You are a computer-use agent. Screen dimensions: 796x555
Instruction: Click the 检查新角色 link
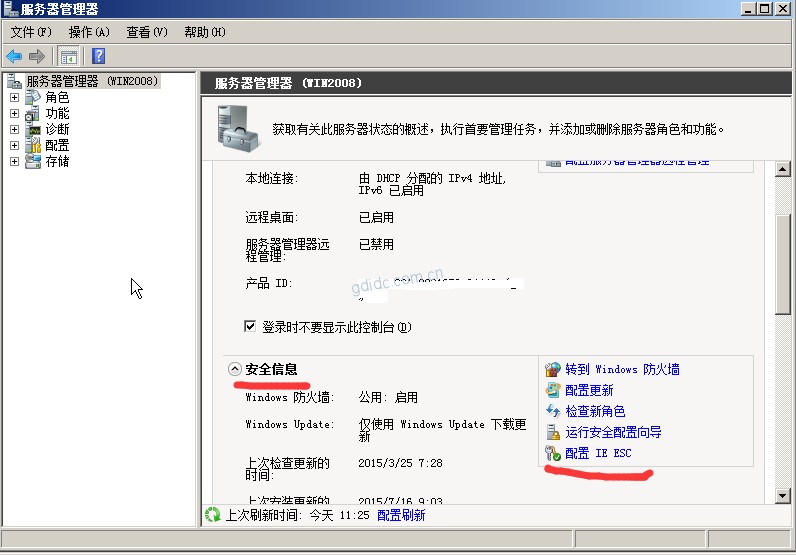coord(595,411)
